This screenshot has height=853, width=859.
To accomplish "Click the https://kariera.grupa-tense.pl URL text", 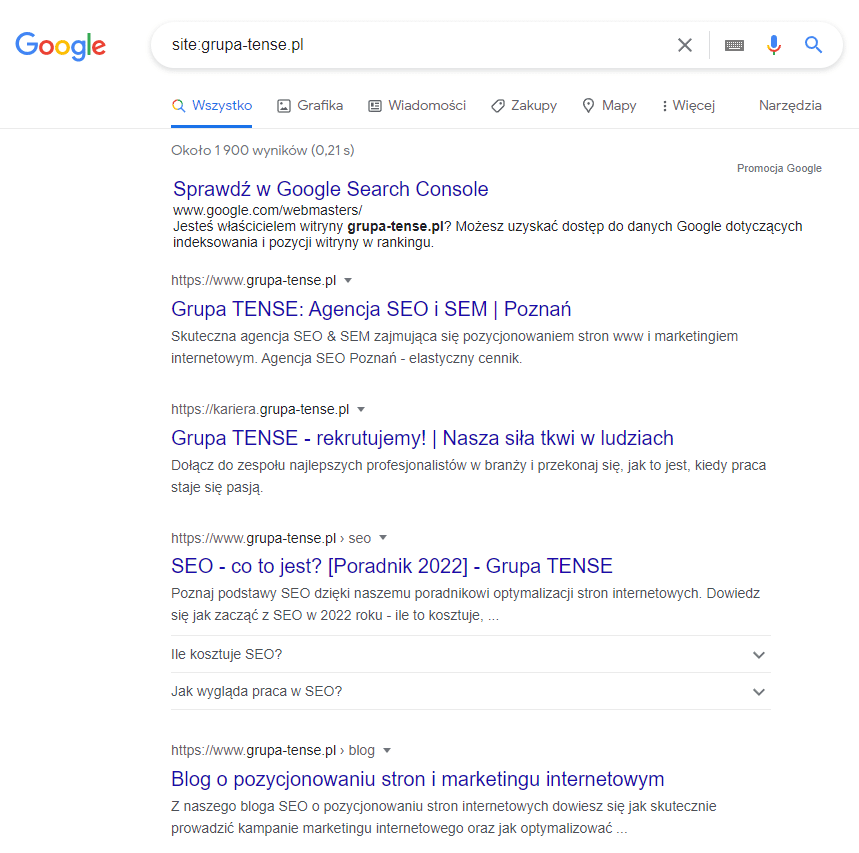I will [260, 409].
